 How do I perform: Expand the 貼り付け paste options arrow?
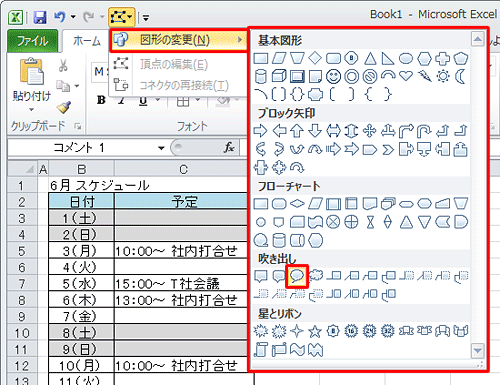[31, 109]
